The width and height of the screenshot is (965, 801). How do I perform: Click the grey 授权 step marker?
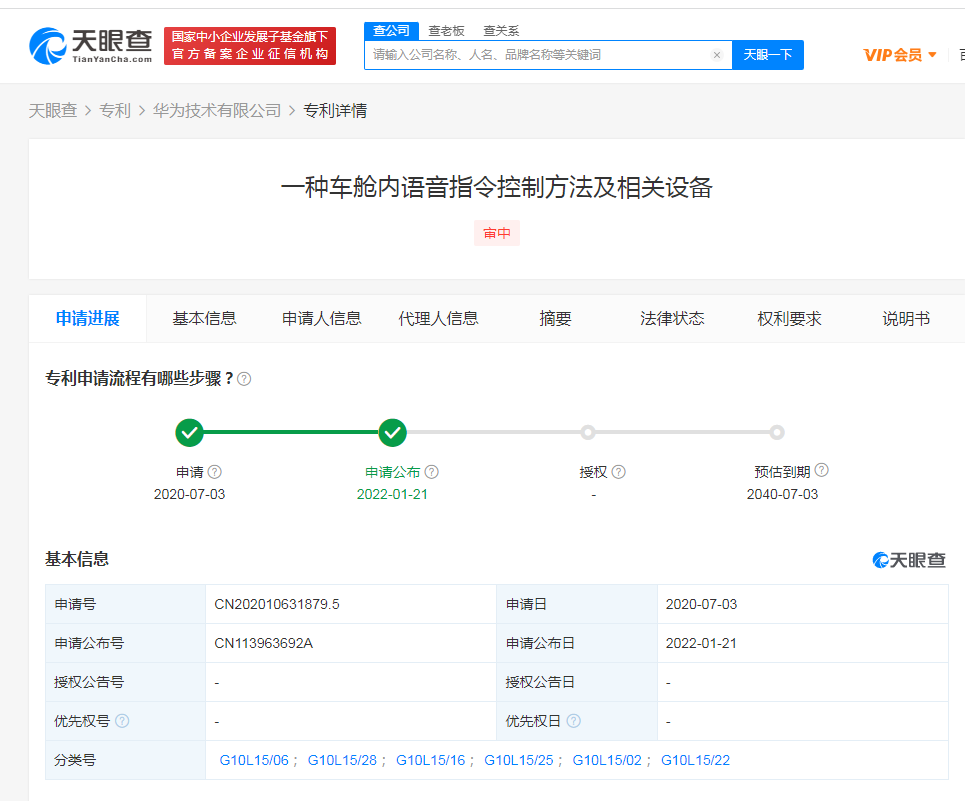(x=588, y=432)
